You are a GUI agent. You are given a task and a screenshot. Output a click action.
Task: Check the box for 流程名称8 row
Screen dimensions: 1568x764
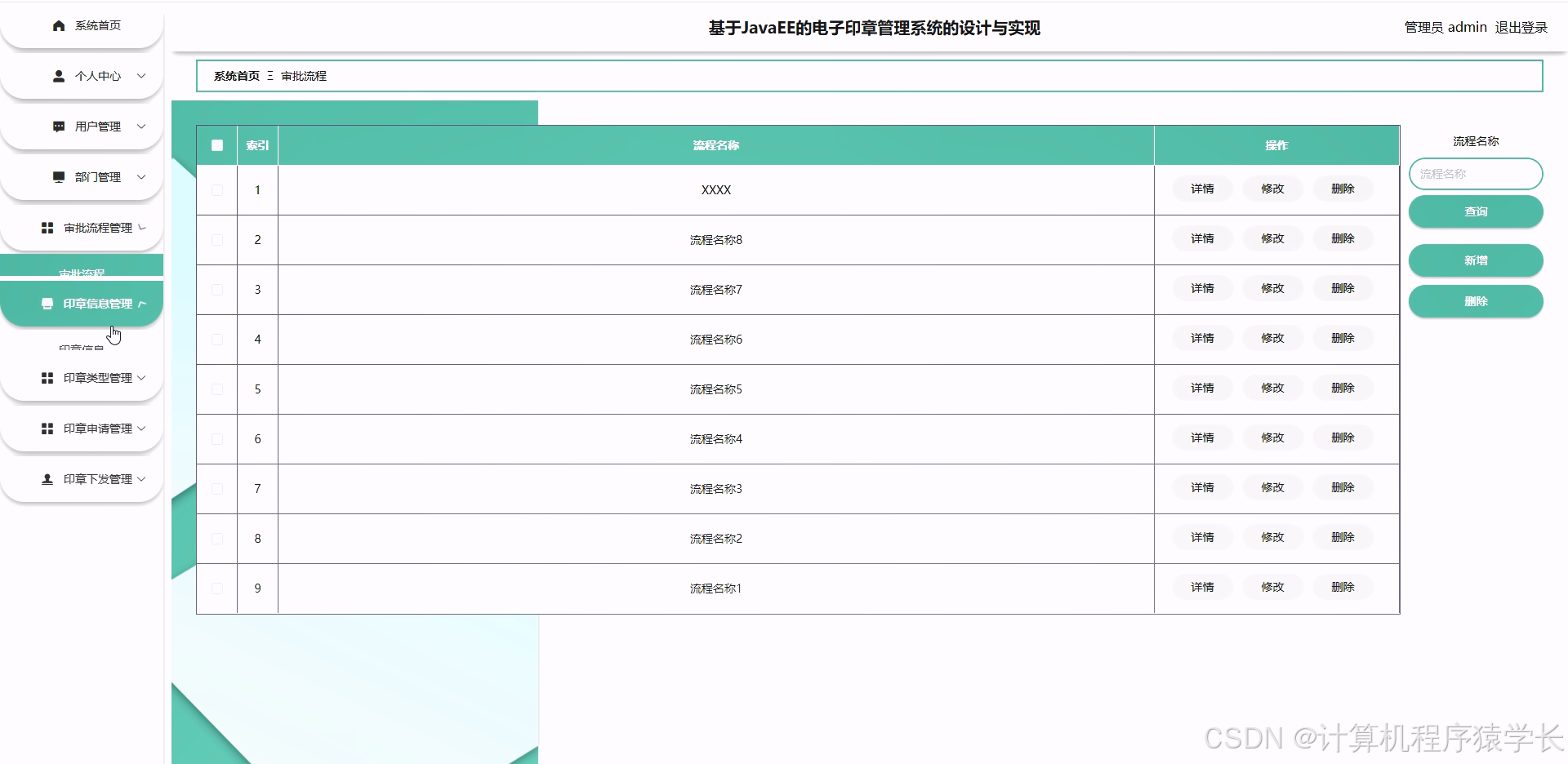point(217,240)
